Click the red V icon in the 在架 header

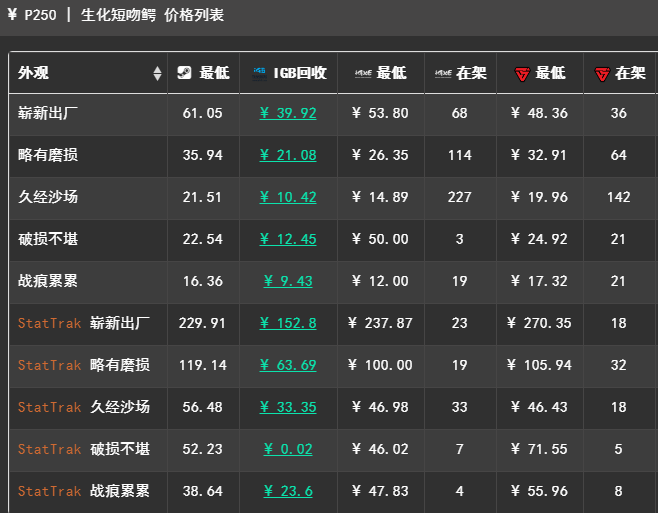(x=602, y=74)
